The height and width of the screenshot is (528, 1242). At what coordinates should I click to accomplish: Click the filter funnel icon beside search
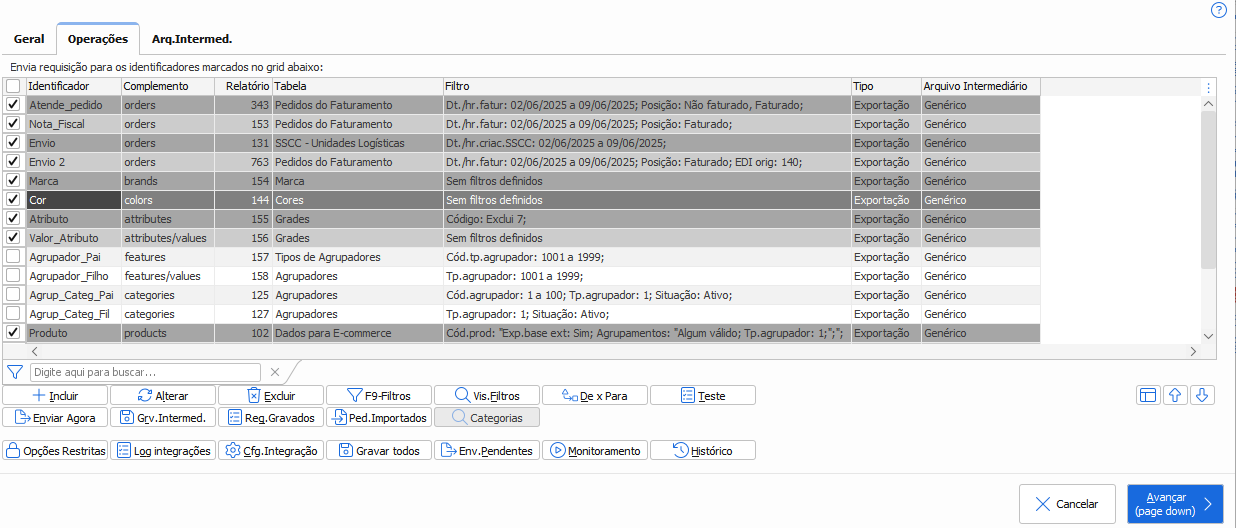click(15, 372)
